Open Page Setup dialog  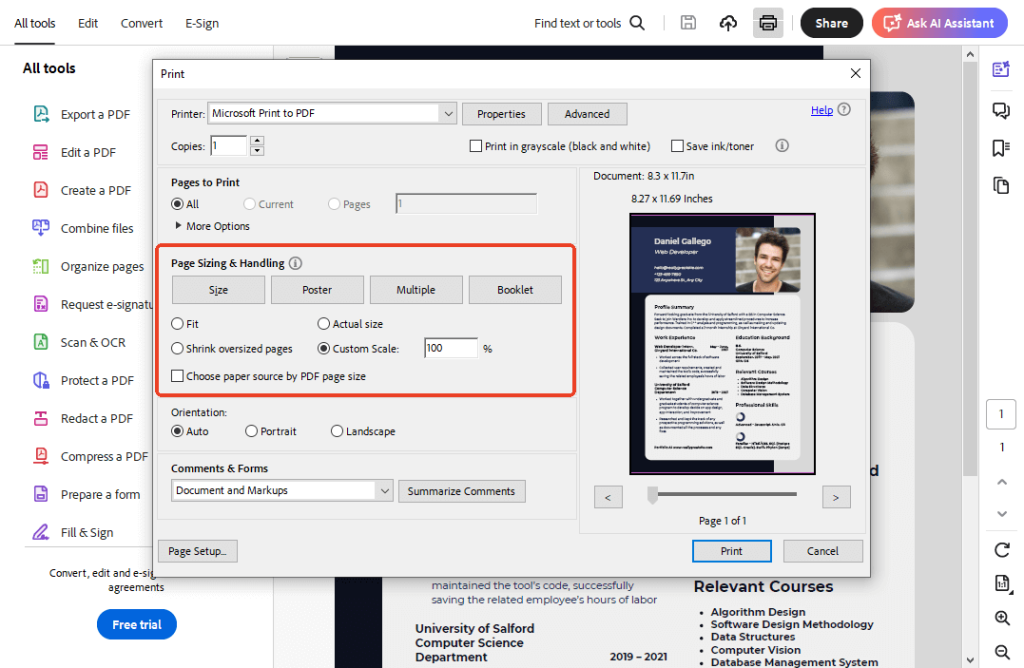[x=197, y=551]
